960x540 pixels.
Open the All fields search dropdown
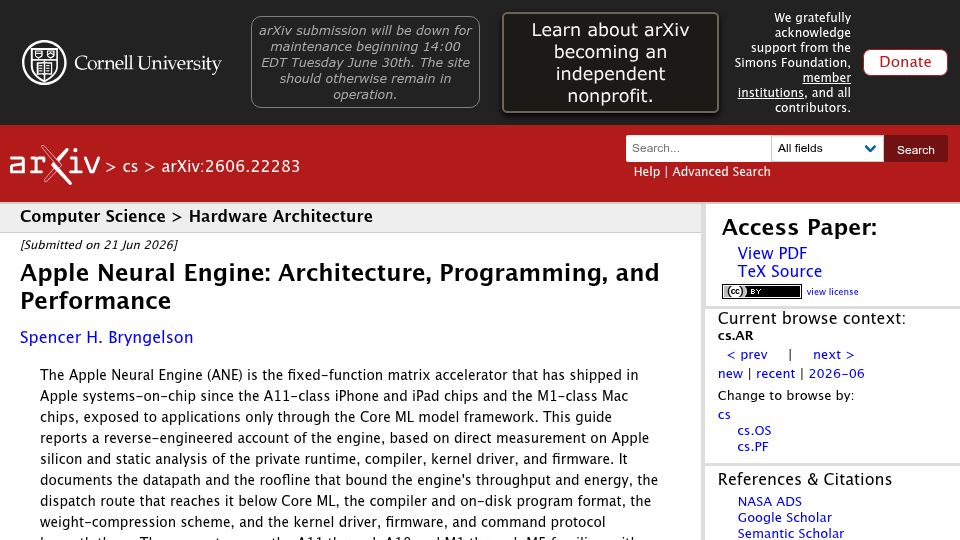(827, 148)
